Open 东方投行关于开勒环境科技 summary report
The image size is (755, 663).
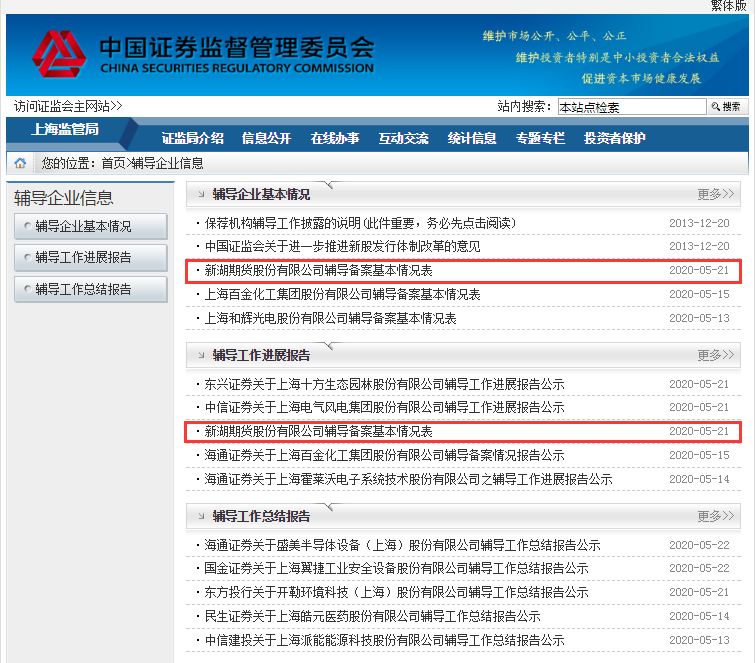(396, 592)
